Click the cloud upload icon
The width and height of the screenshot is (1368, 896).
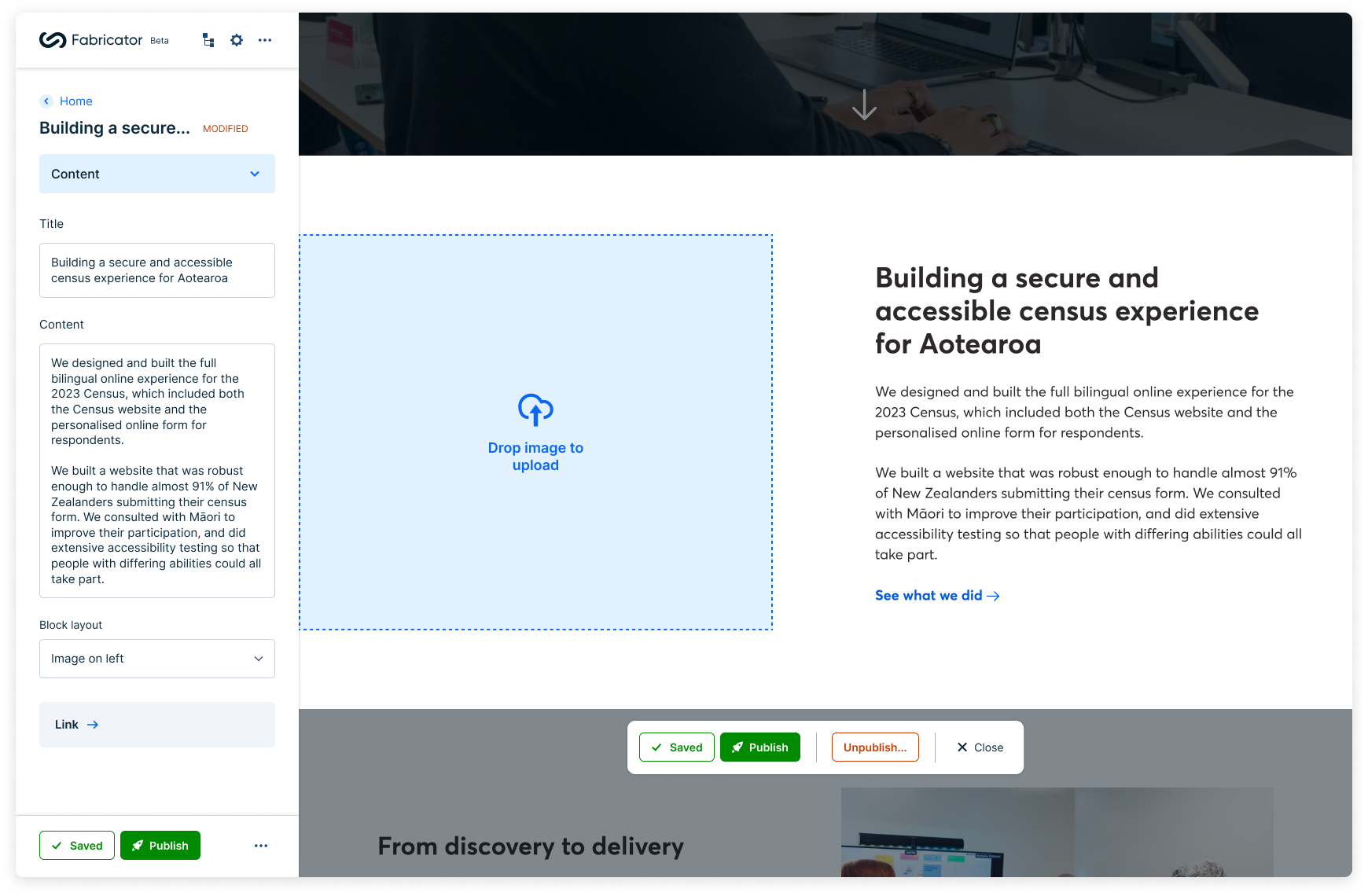click(x=535, y=409)
